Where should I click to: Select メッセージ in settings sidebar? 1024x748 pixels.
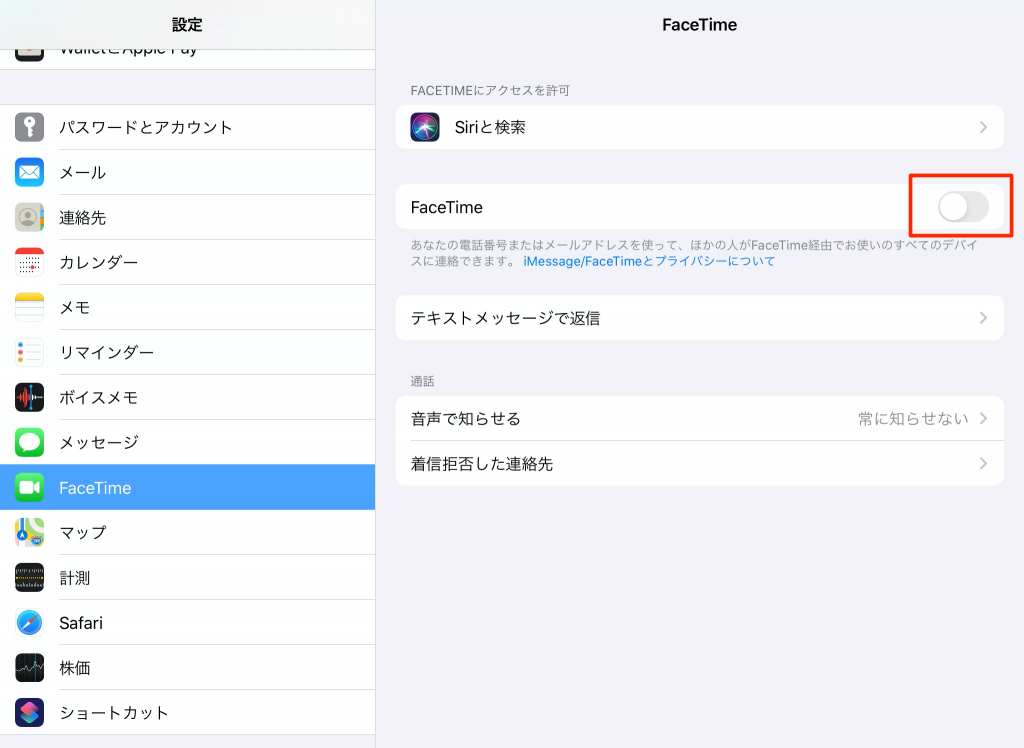point(187,443)
